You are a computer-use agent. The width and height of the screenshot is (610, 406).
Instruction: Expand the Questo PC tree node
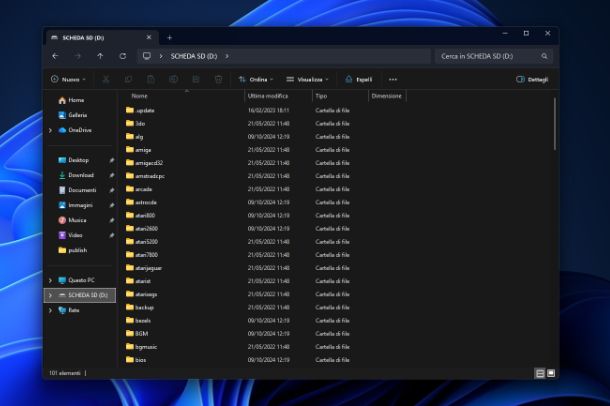point(50,280)
